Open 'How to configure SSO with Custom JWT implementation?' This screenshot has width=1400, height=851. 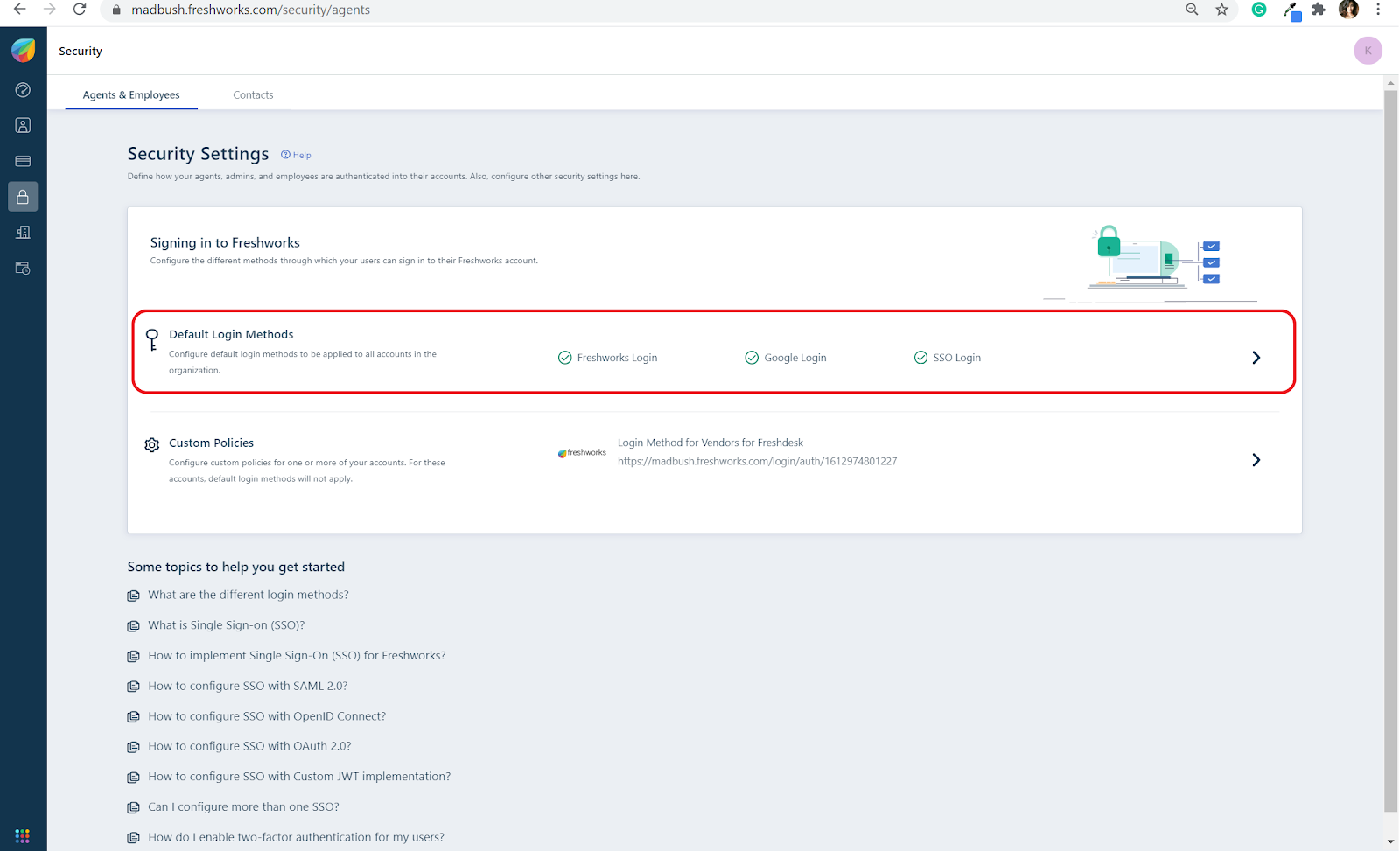(x=299, y=777)
